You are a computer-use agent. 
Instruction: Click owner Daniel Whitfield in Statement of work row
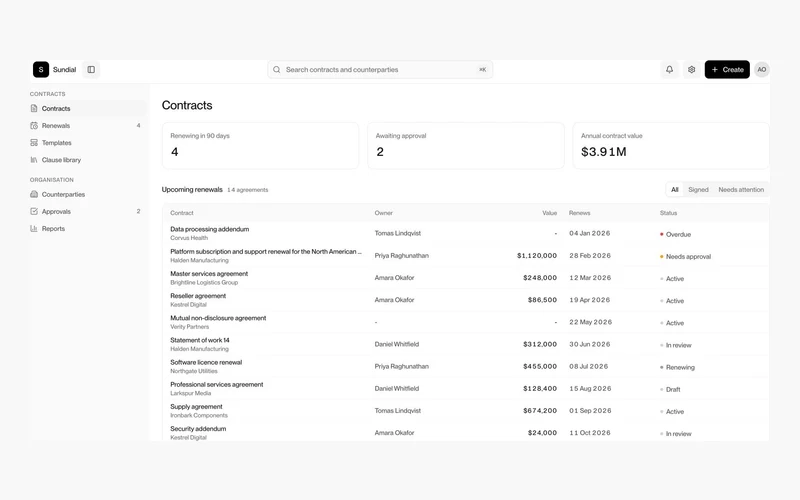397,344
